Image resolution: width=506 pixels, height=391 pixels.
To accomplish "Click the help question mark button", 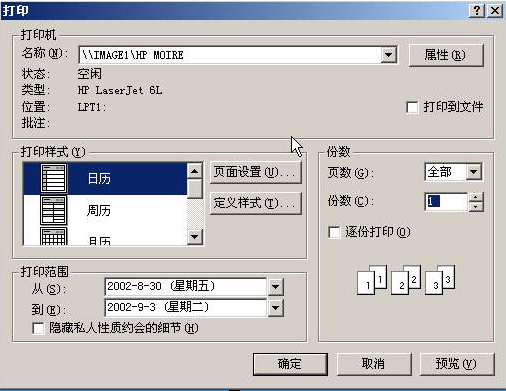I will pos(477,11).
